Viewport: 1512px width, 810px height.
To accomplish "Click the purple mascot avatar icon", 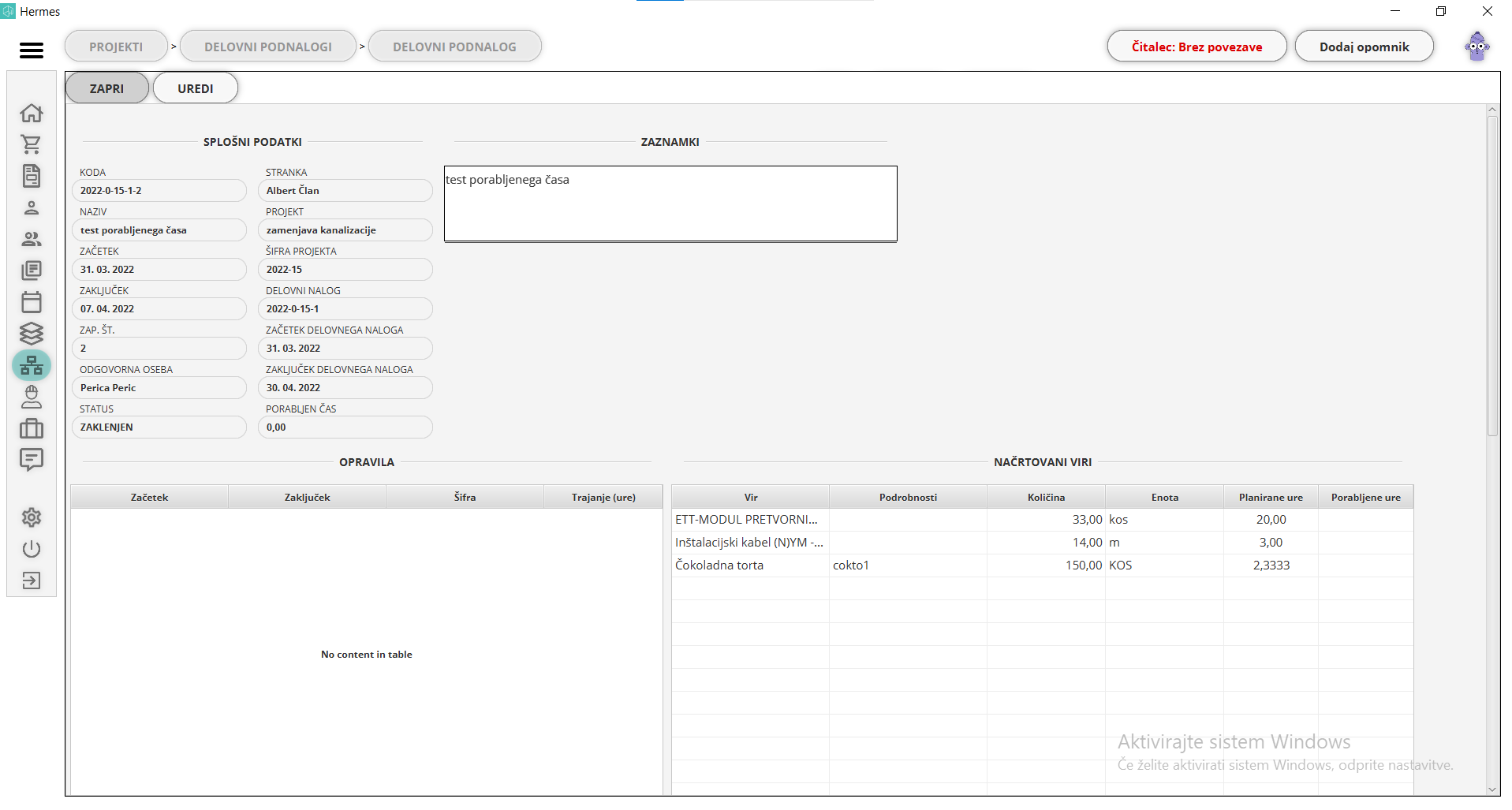I will pos(1477,47).
